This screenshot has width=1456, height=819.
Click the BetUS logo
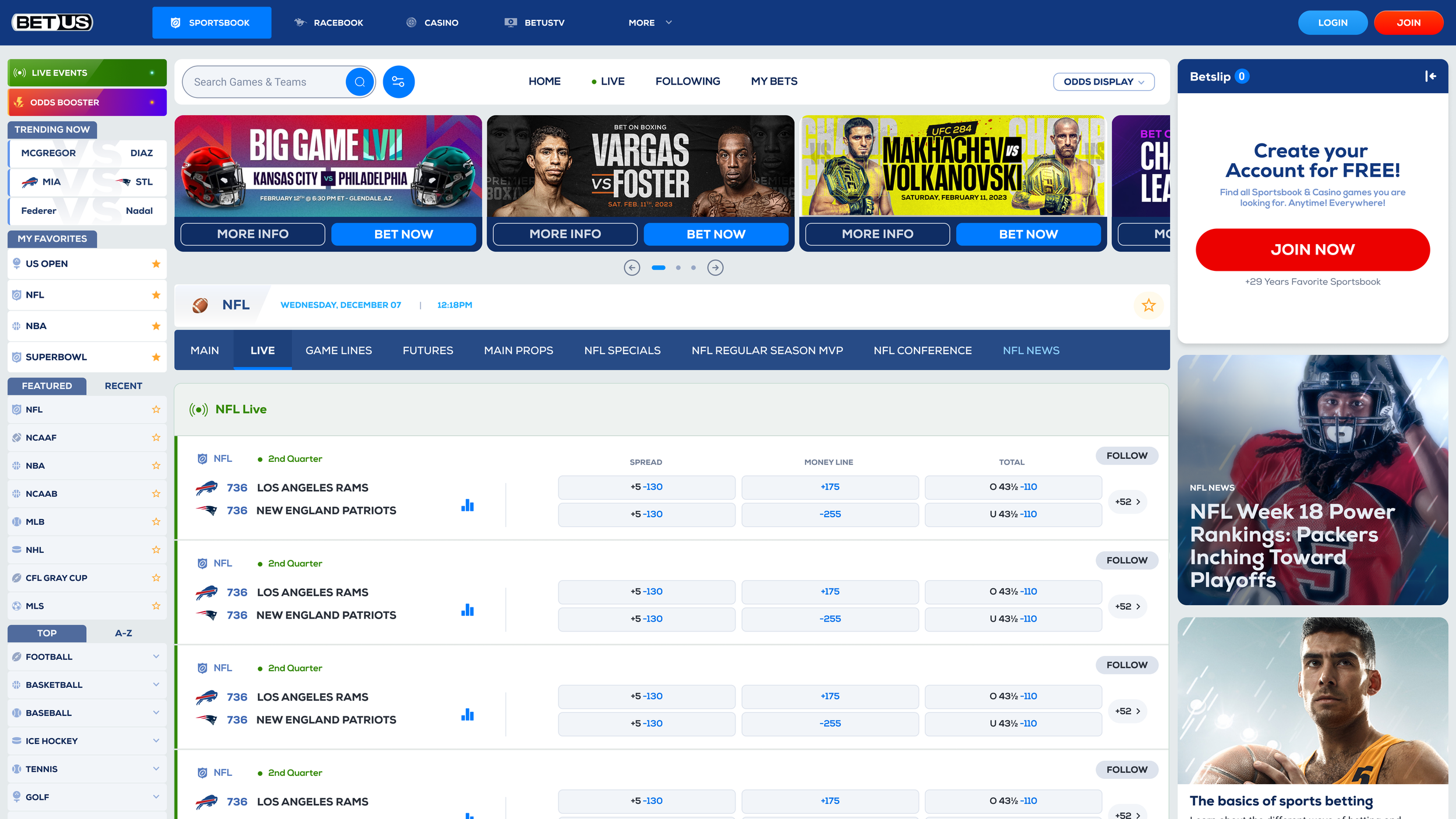pyautogui.click(x=52, y=22)
